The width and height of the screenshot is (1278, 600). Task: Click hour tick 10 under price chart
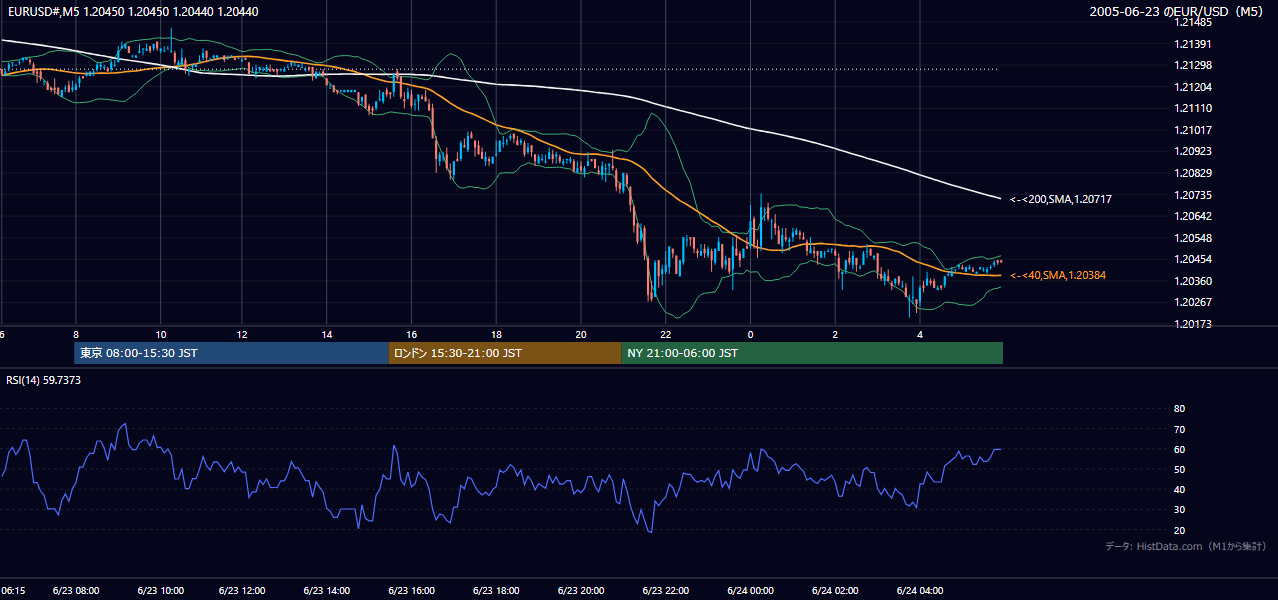click(x=161, y=334)
